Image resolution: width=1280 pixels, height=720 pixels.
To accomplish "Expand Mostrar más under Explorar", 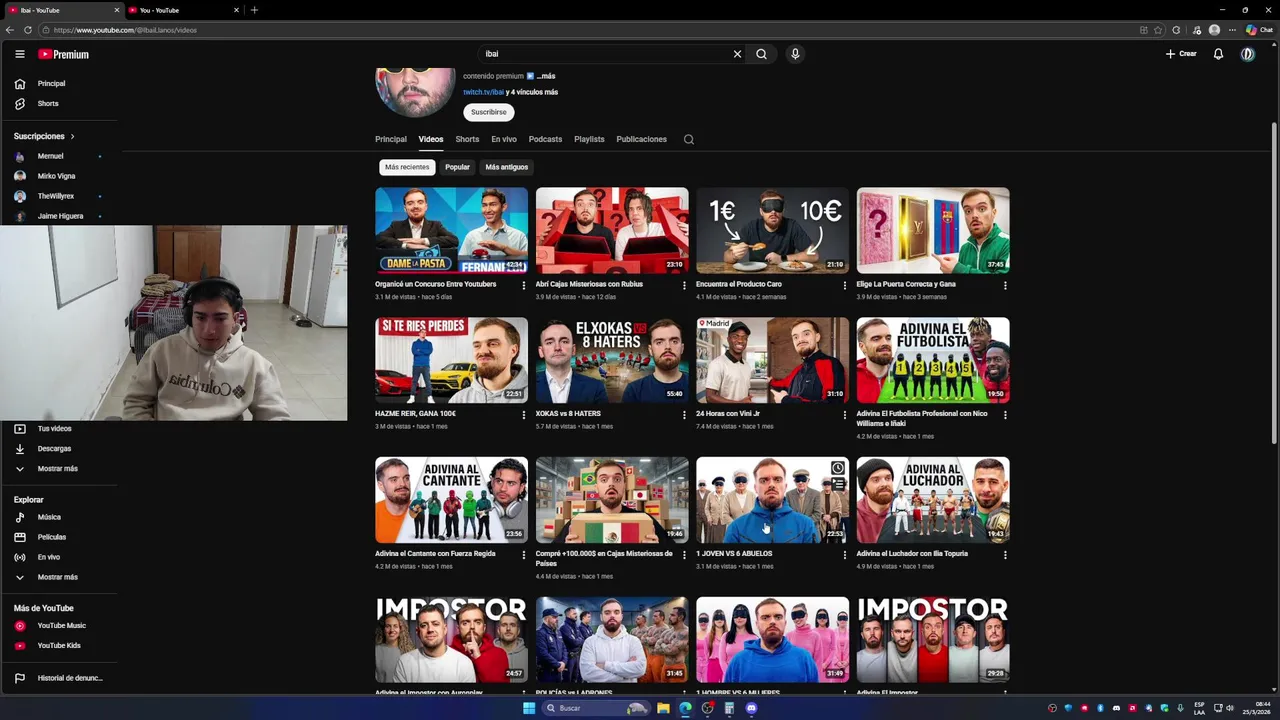I will pyautogui.click(x=57, y=577).
